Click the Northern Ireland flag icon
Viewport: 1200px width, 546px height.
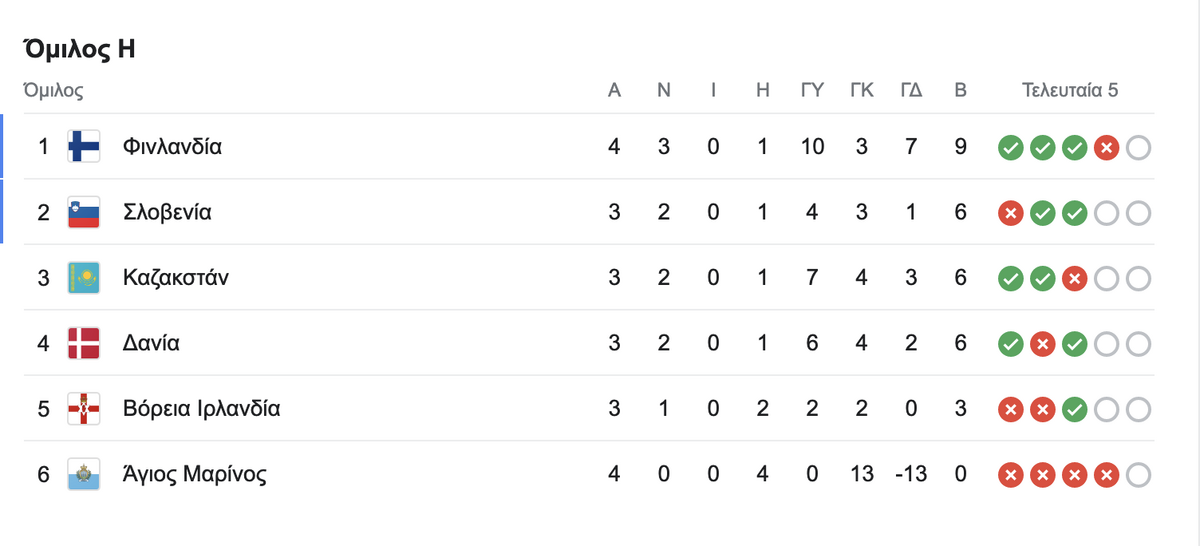coord(83,409)
